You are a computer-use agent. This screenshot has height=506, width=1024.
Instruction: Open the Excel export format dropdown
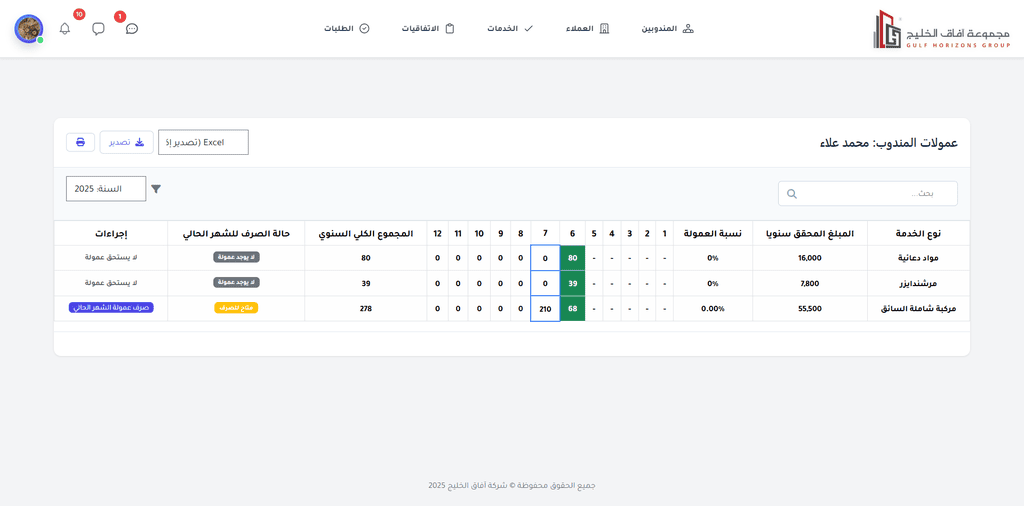point(203,142)
